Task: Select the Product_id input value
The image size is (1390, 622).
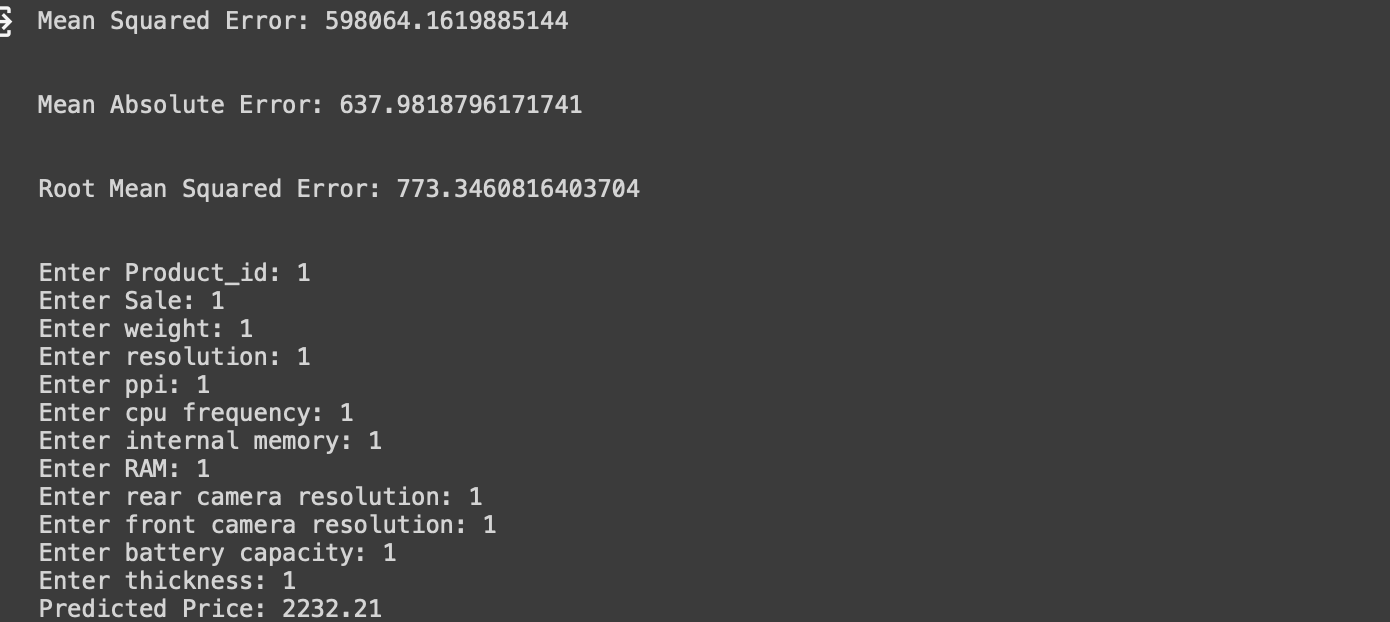Action: 304,272
